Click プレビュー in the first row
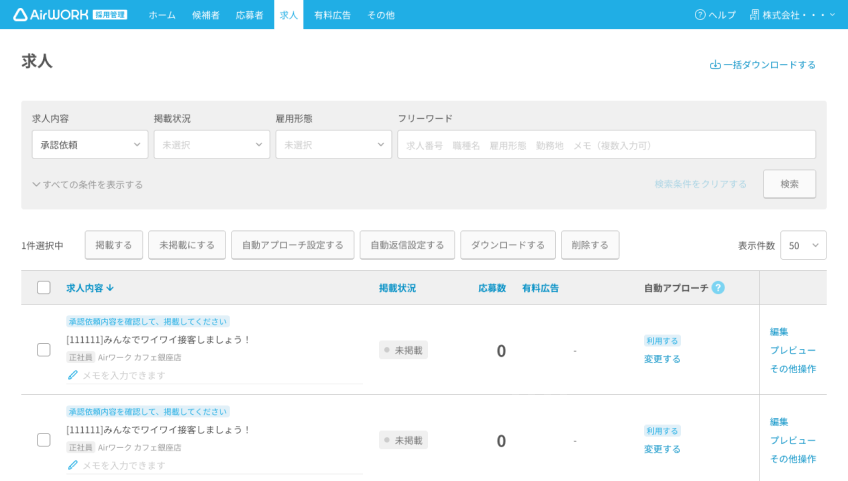Image resolution: width=848 pixels, height=481 pixels. pos(793,350)
